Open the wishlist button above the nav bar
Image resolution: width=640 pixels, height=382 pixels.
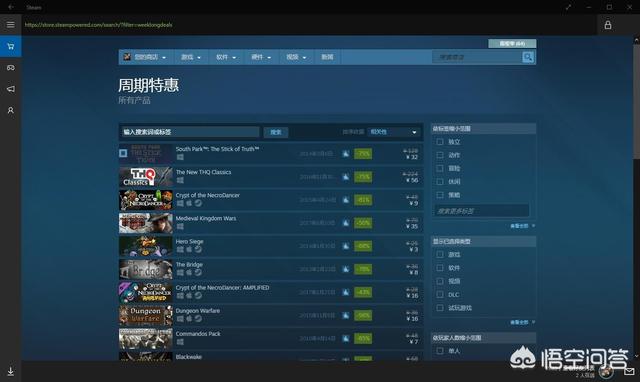(512, 43)
